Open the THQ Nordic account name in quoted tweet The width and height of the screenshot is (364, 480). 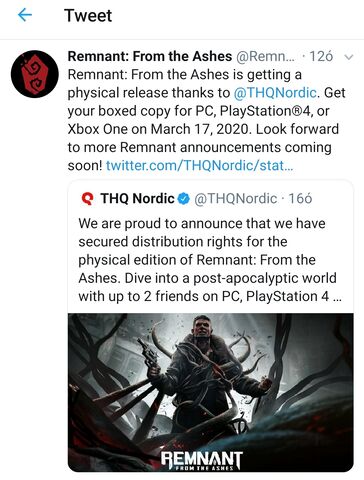coord(137,199)
